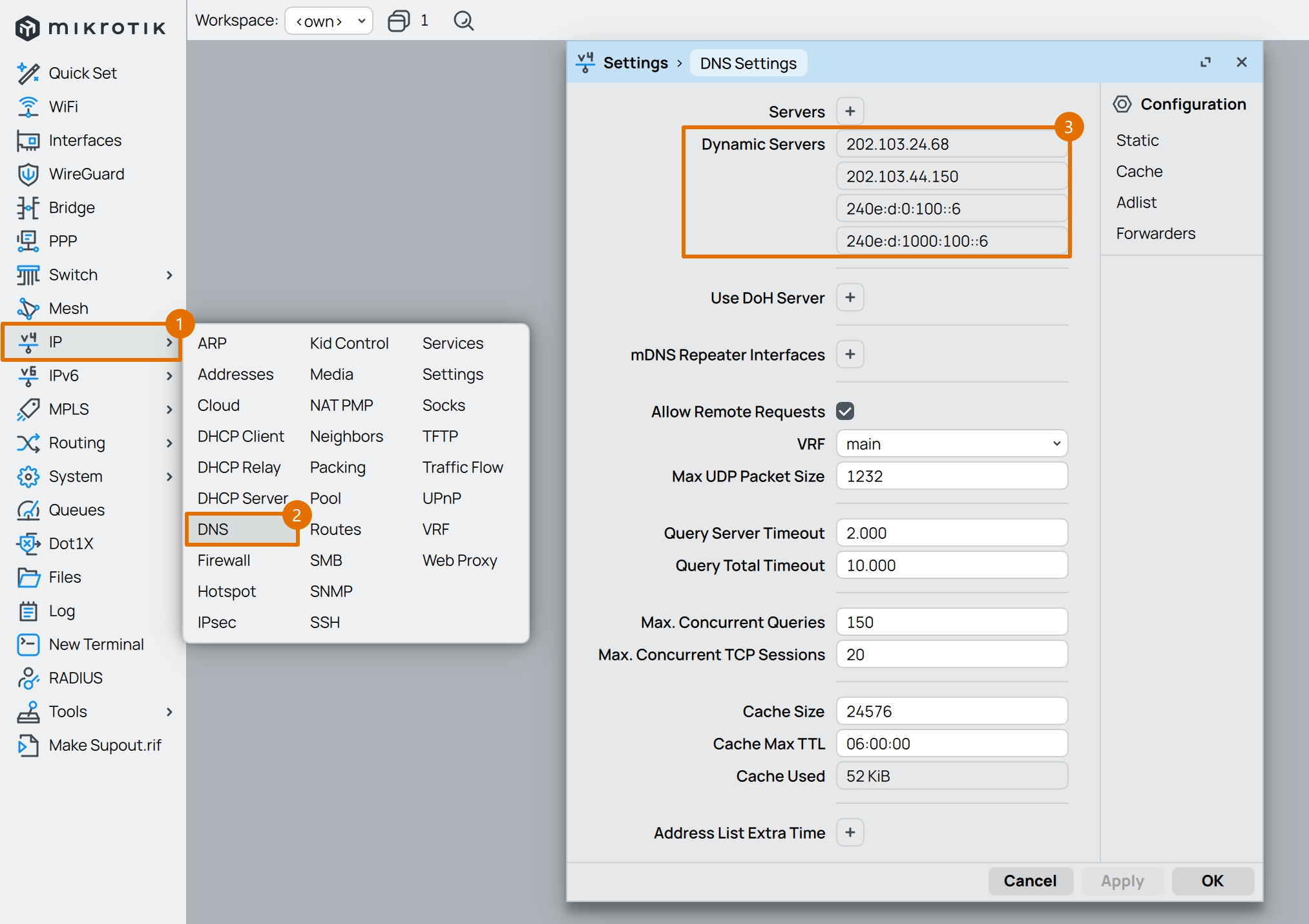Expand the Routing submenu arrow
The width and height of the screenshot is (1309, 924).
pyautogui.click(x=169, y=443)
